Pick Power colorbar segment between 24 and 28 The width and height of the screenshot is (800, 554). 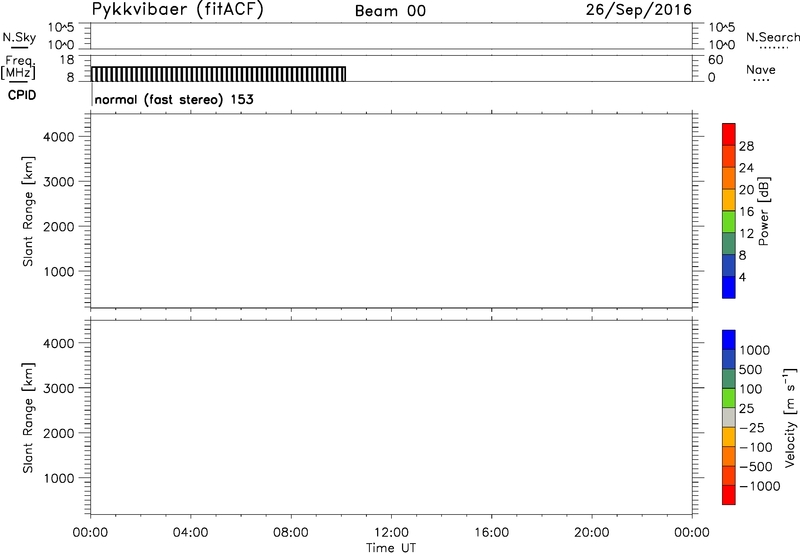coord(729,156)
